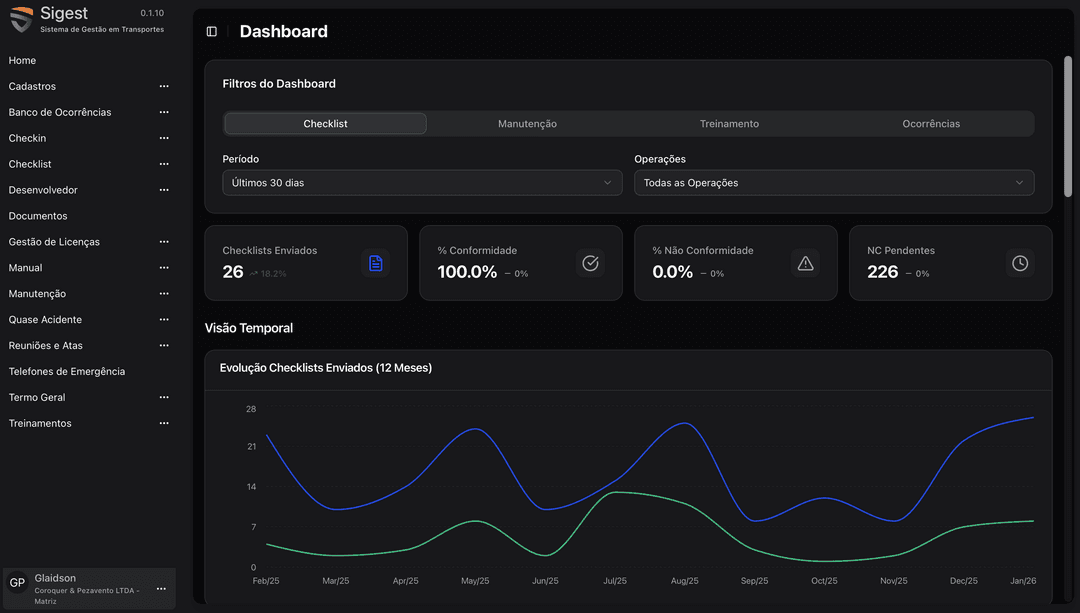Open the Cadastros submenu ellipsis icon

pos(163,86)
